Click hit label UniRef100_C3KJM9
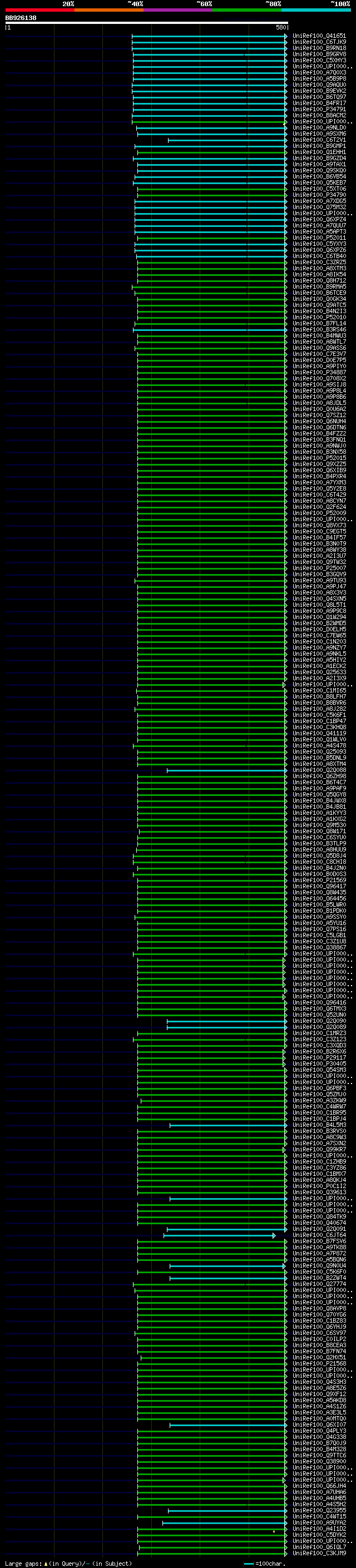This screenshot has width=356, height=1568. [x=319, y=1553]
